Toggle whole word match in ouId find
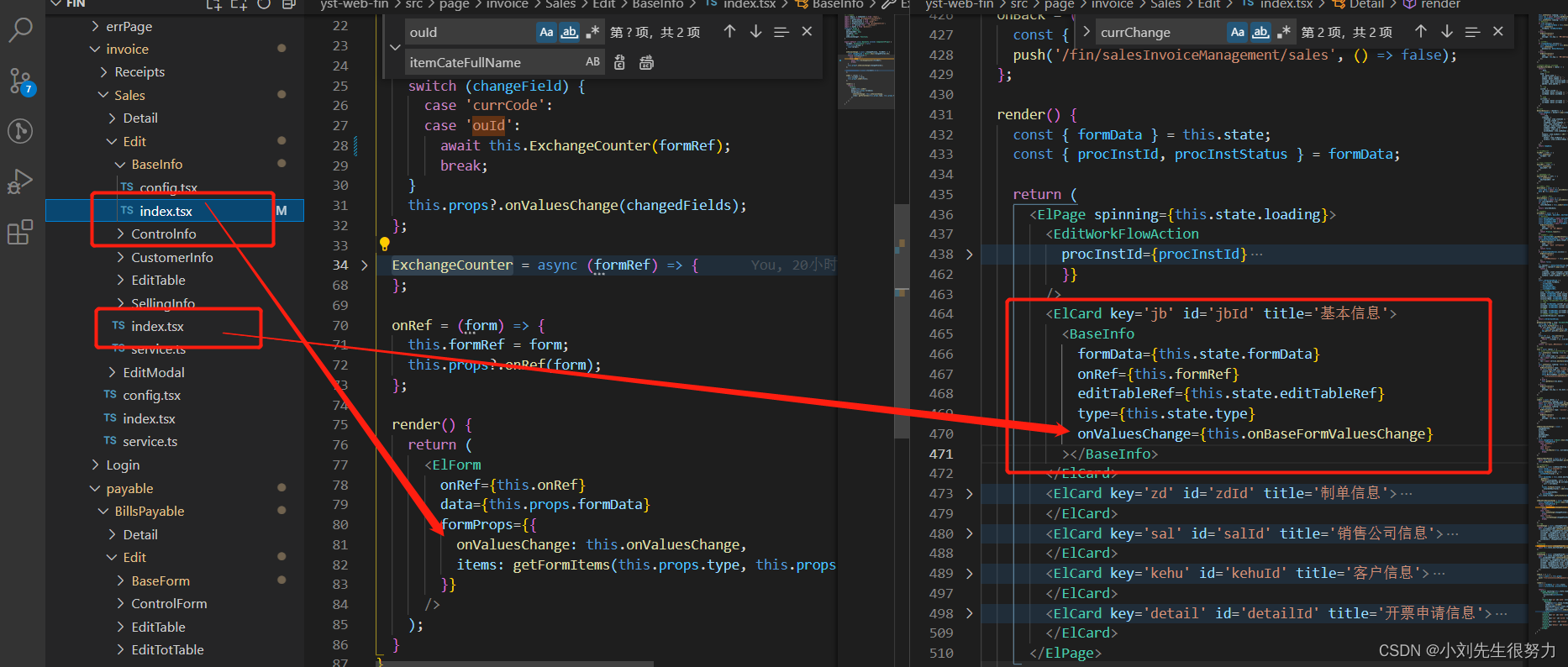The image size is (1568, 667). point(569,32)
